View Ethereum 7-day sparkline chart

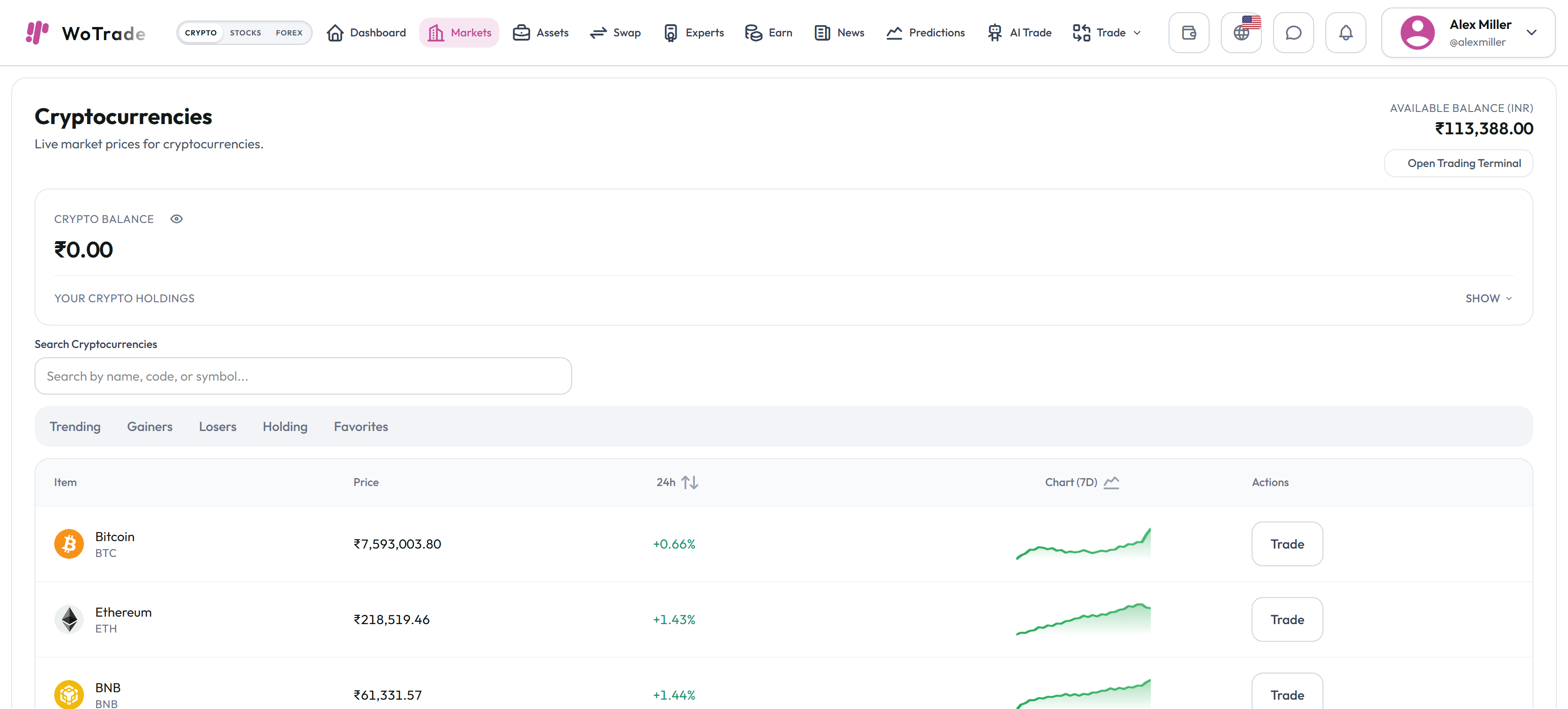1084,619
